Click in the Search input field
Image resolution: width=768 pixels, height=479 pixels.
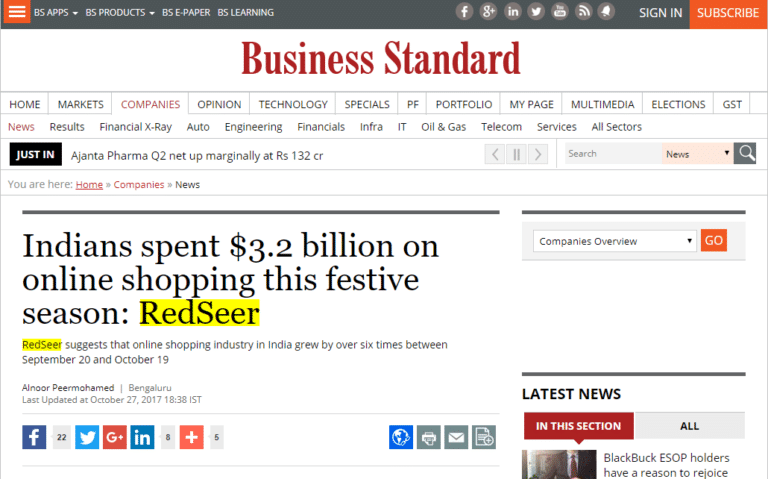click(613, 154)
